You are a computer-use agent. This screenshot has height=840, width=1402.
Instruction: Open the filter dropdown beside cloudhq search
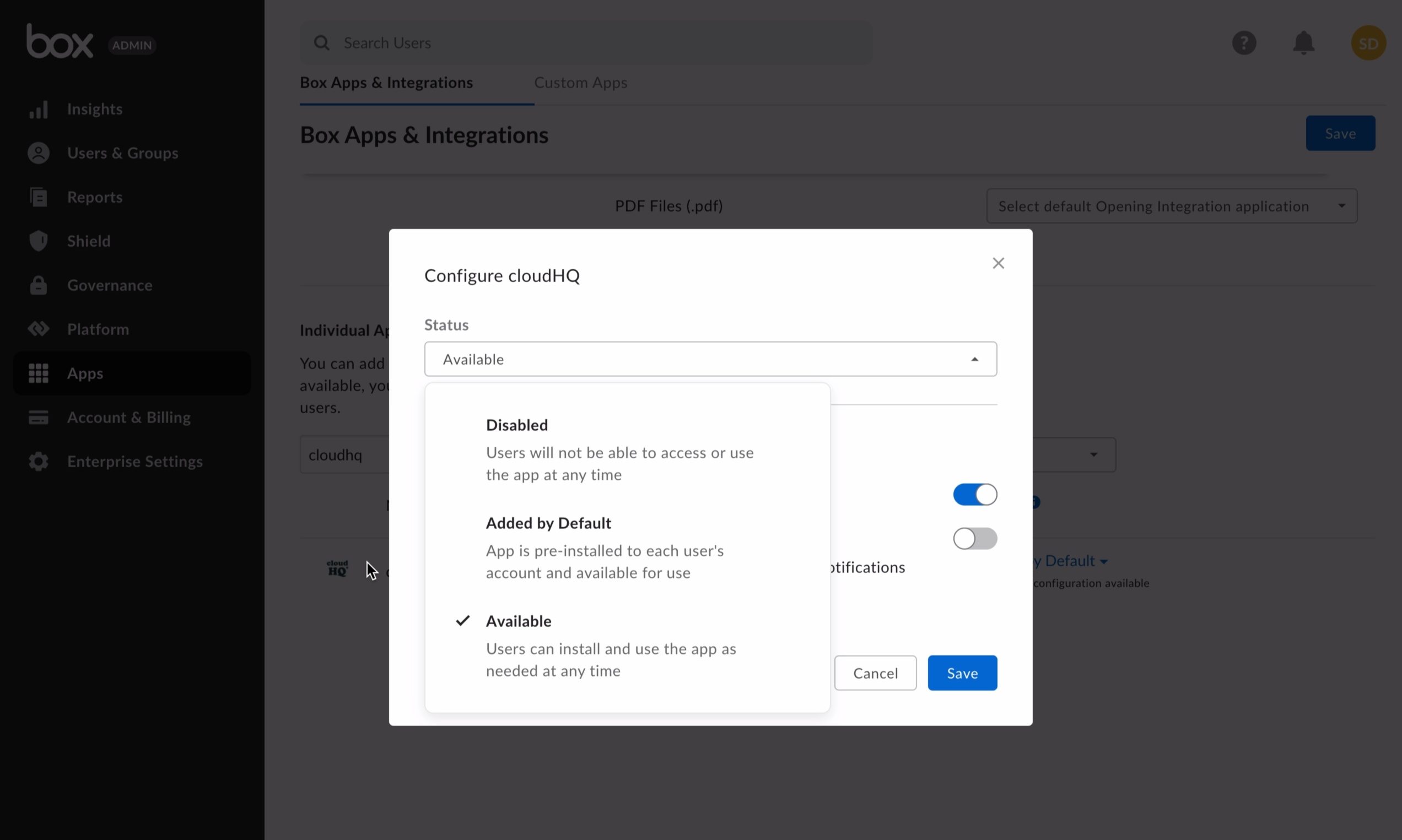pyautogui.click(x=1074, y=454)
